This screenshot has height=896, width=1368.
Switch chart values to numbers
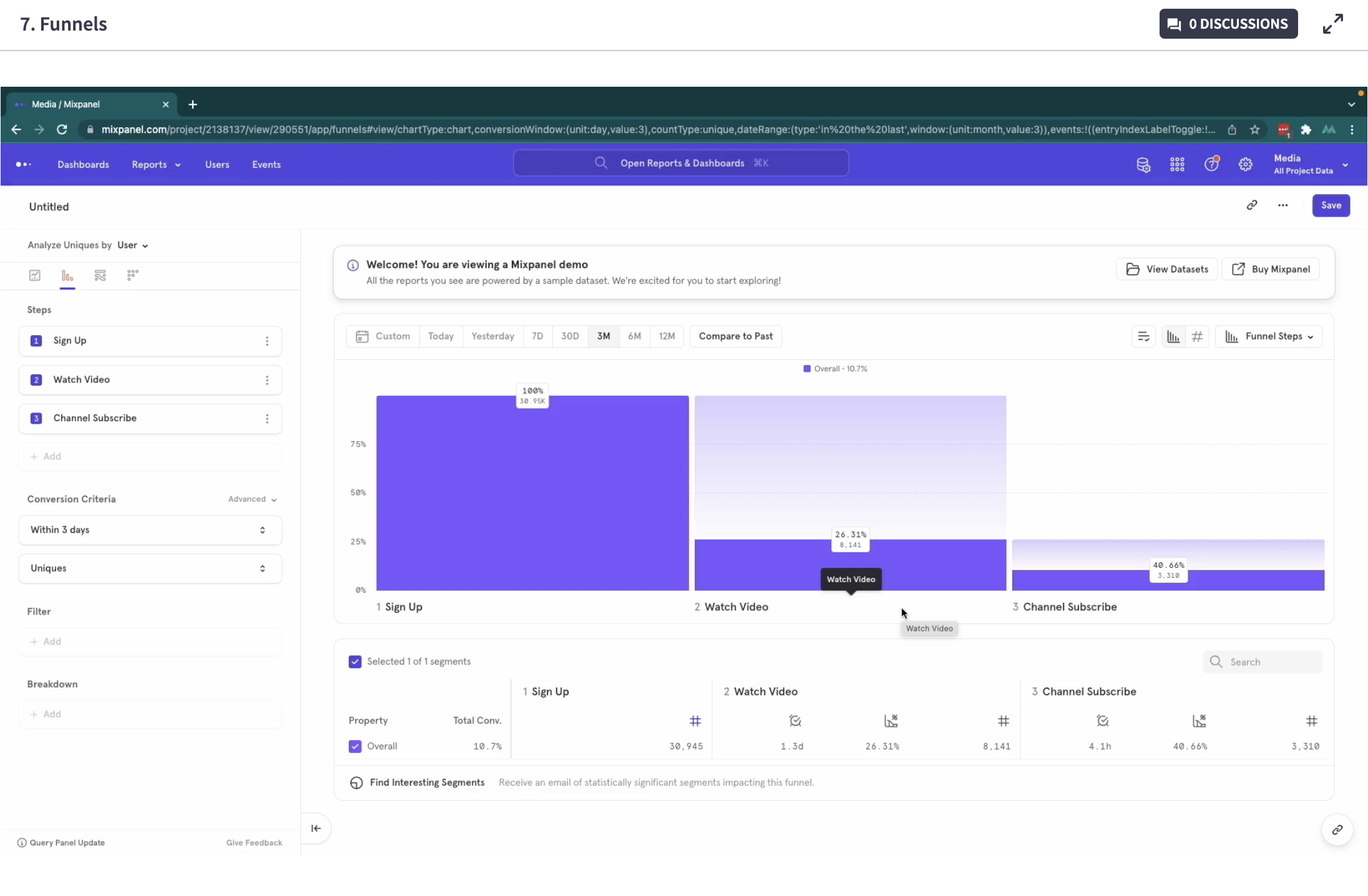pos(1197,337)
